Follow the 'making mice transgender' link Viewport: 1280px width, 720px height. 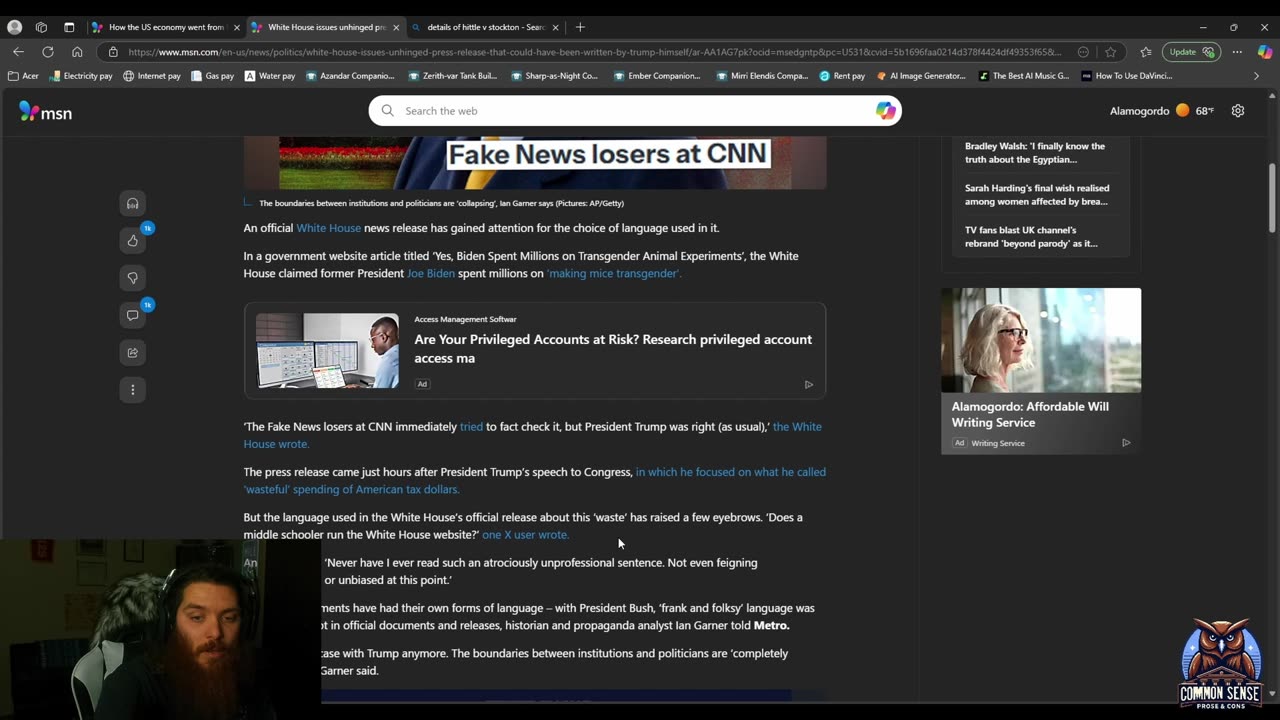614,273
